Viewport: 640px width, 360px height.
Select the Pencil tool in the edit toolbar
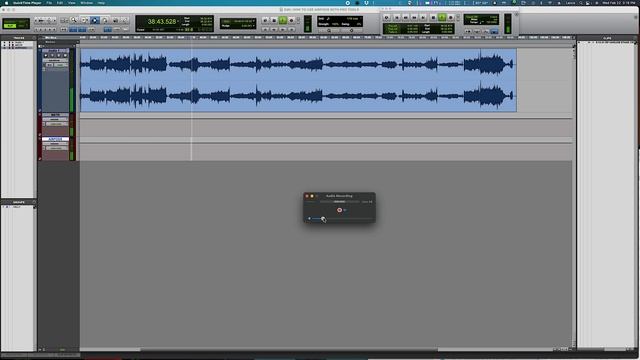(x=124, y=20)
